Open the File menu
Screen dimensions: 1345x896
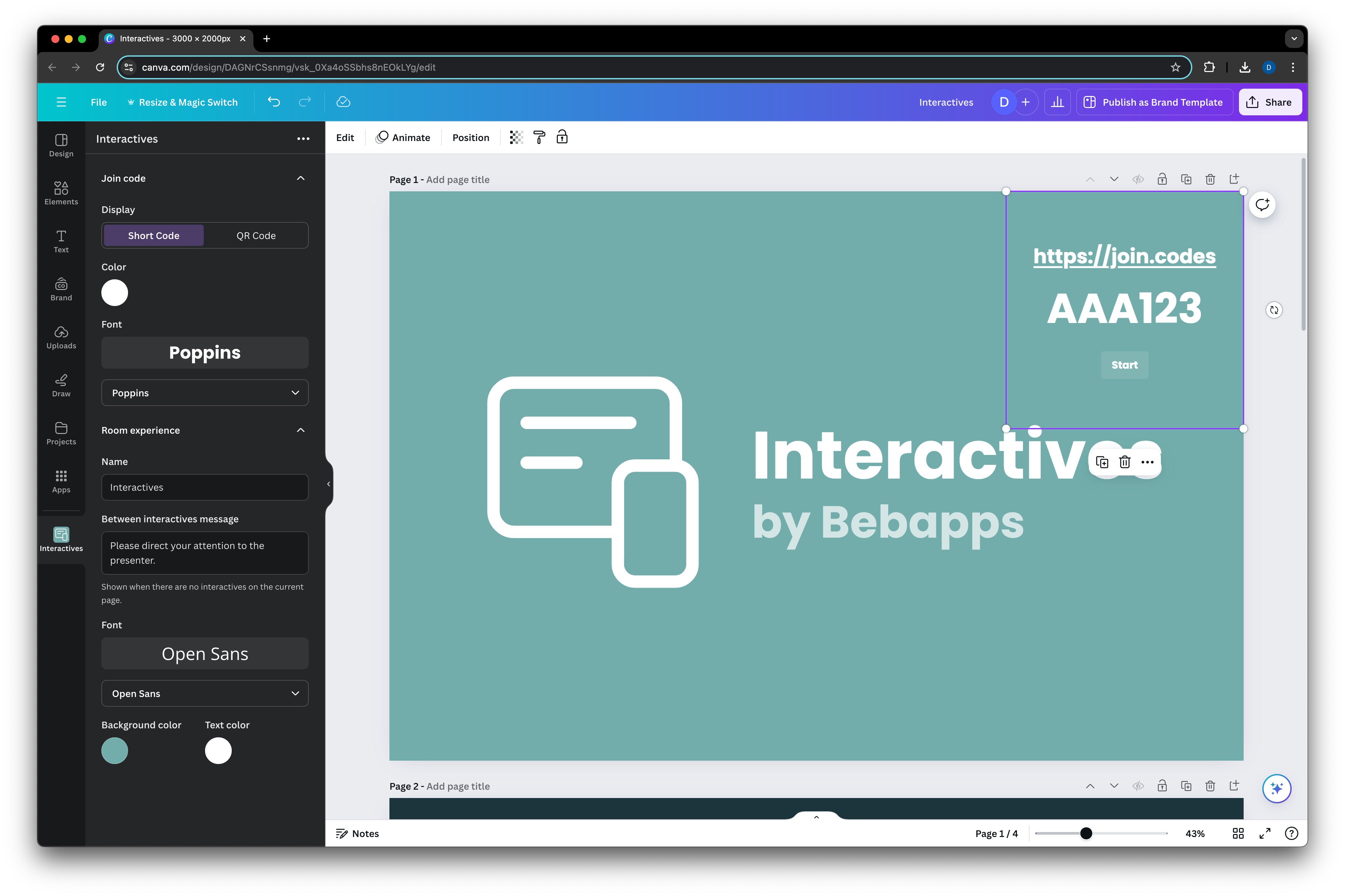[x=98, y=102]
